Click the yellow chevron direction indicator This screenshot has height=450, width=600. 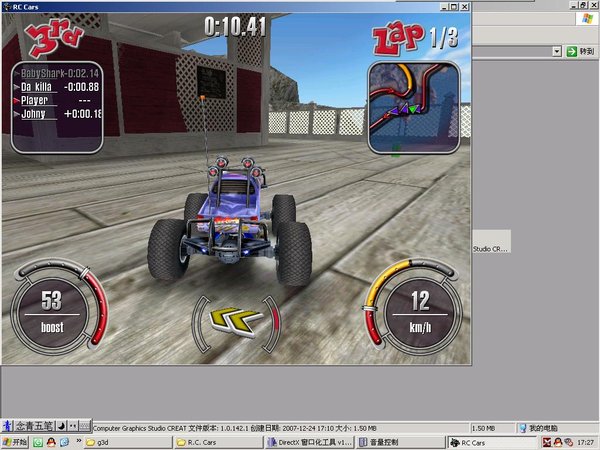(237, 321)
